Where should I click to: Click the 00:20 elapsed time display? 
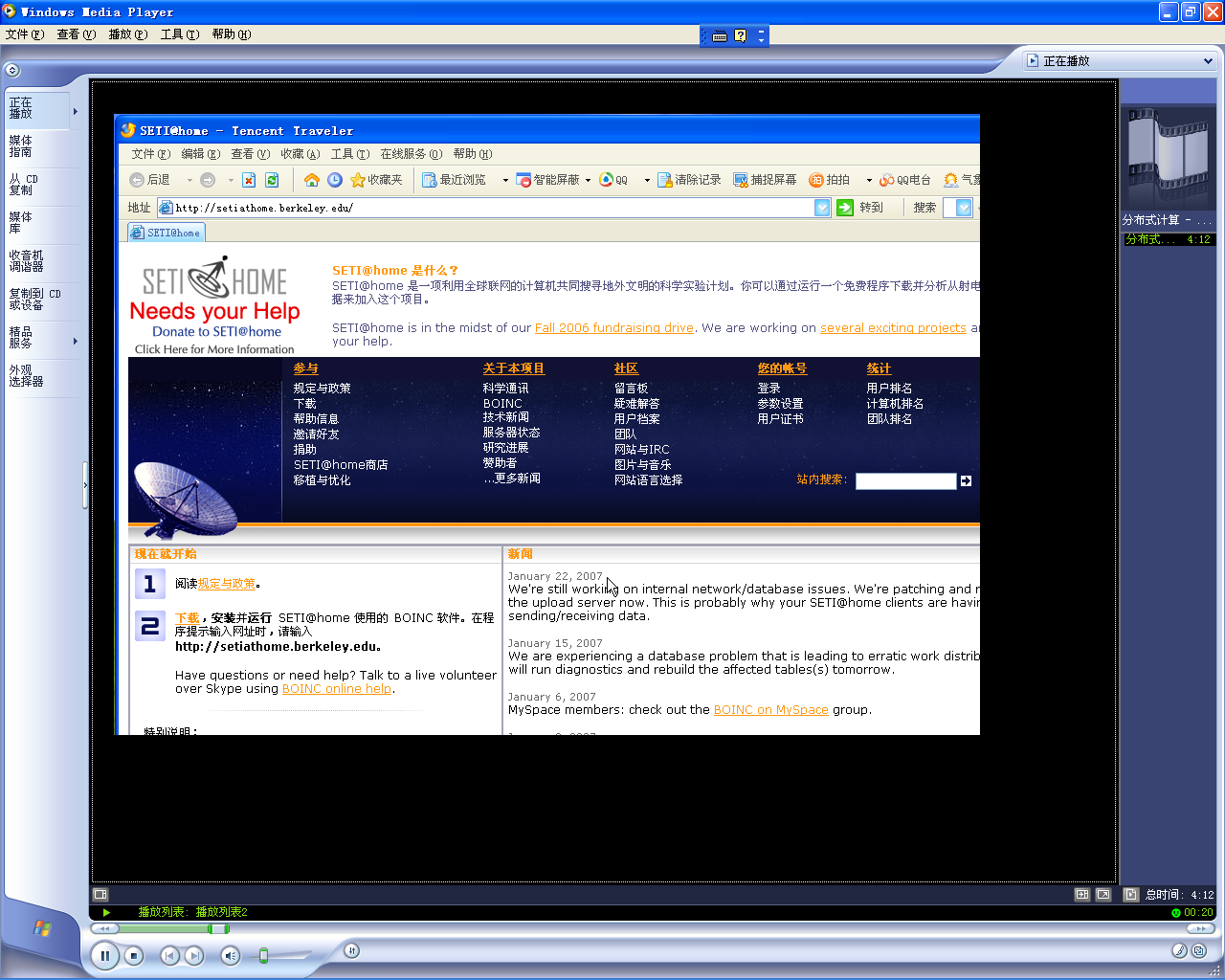click(x=1198, y=913)
